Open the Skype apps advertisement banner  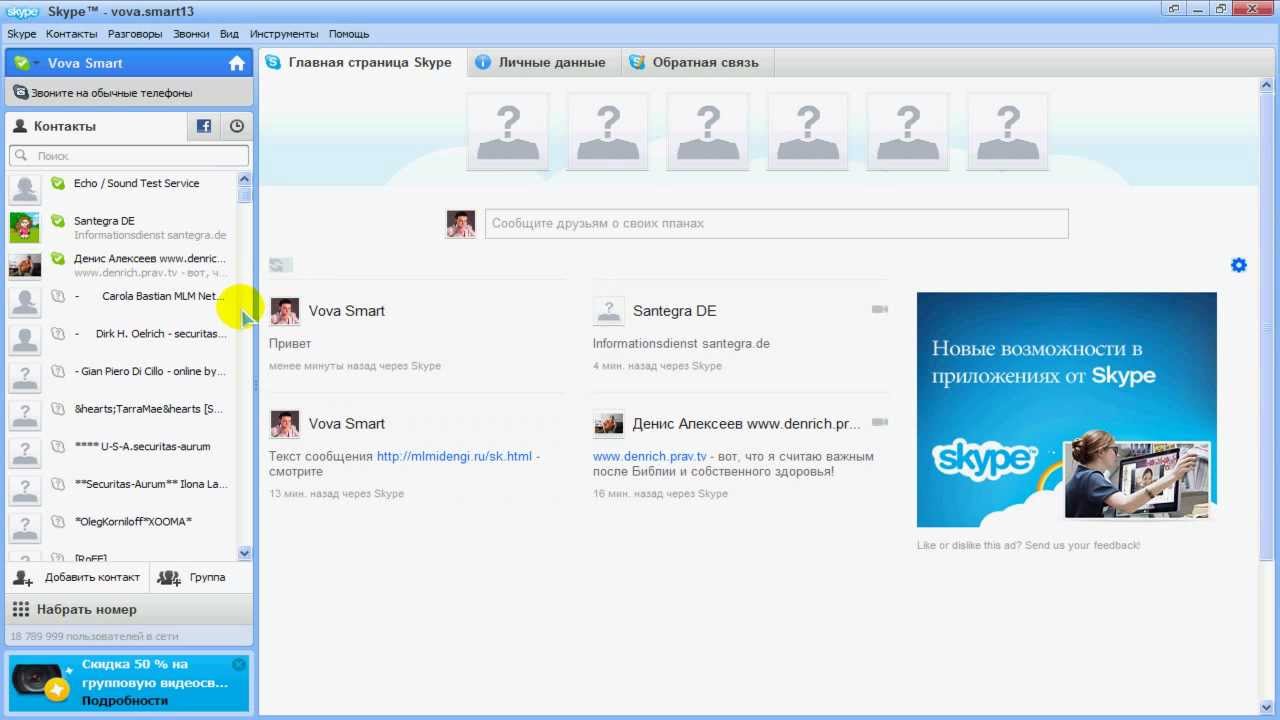click(1067, 409)
